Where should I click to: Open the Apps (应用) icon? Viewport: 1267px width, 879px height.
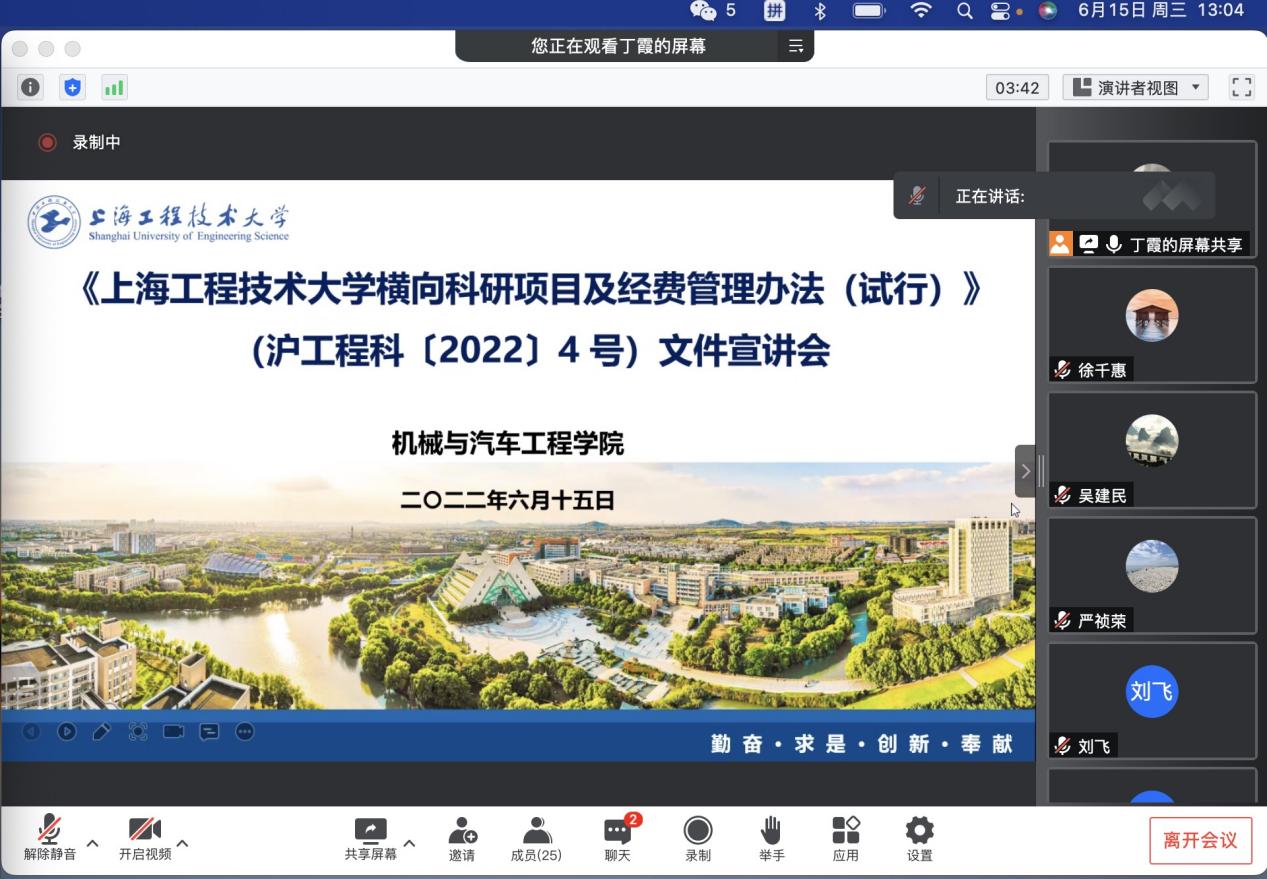(x=846, y=838)
